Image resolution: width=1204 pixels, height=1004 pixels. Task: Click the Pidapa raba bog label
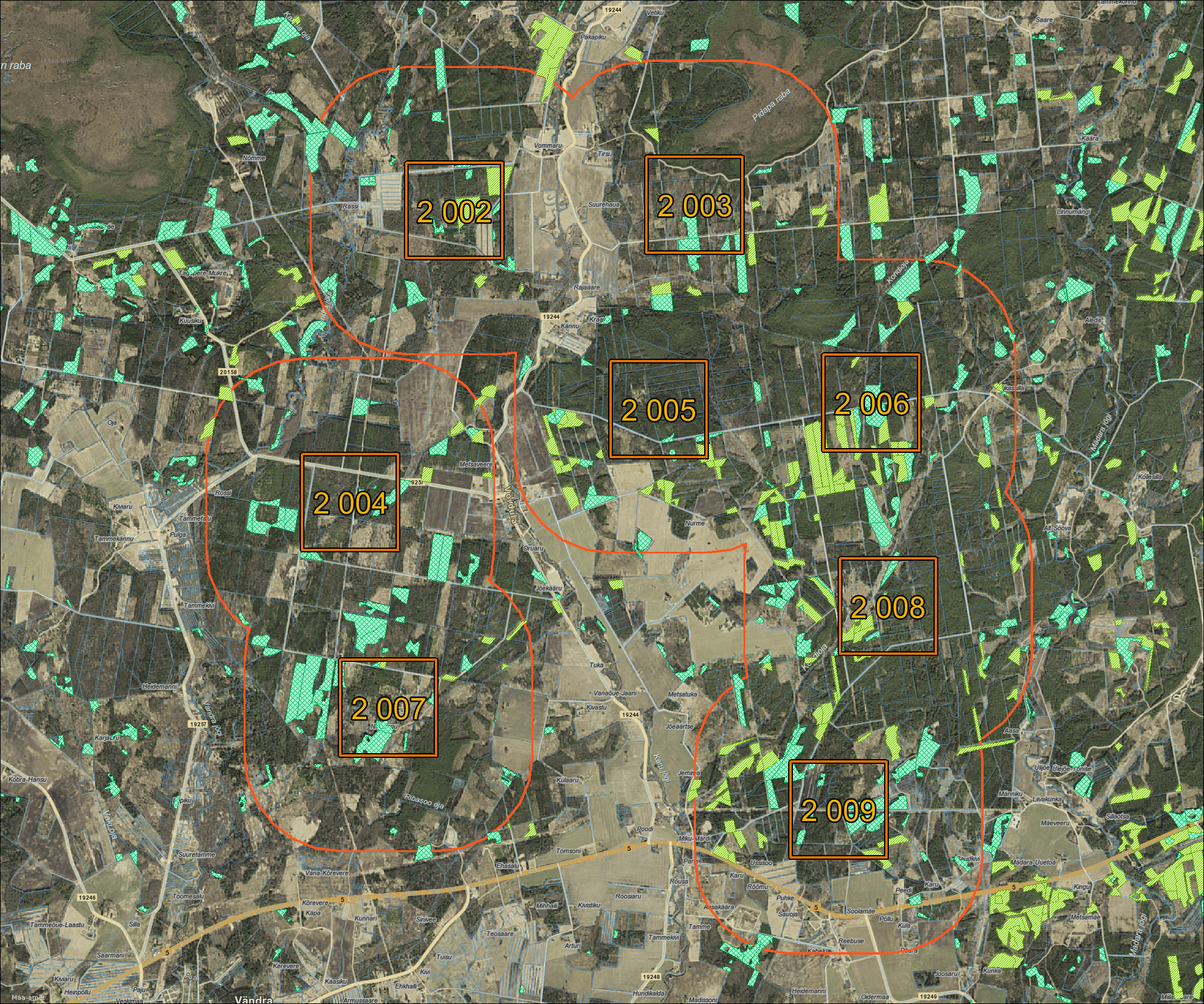[771, 105]
